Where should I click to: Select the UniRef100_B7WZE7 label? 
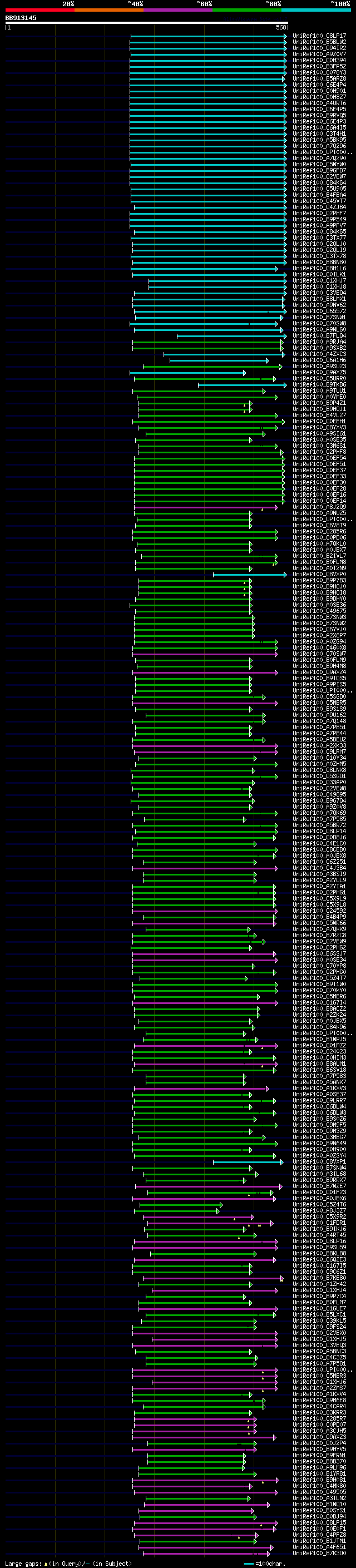coord(319,1186)
